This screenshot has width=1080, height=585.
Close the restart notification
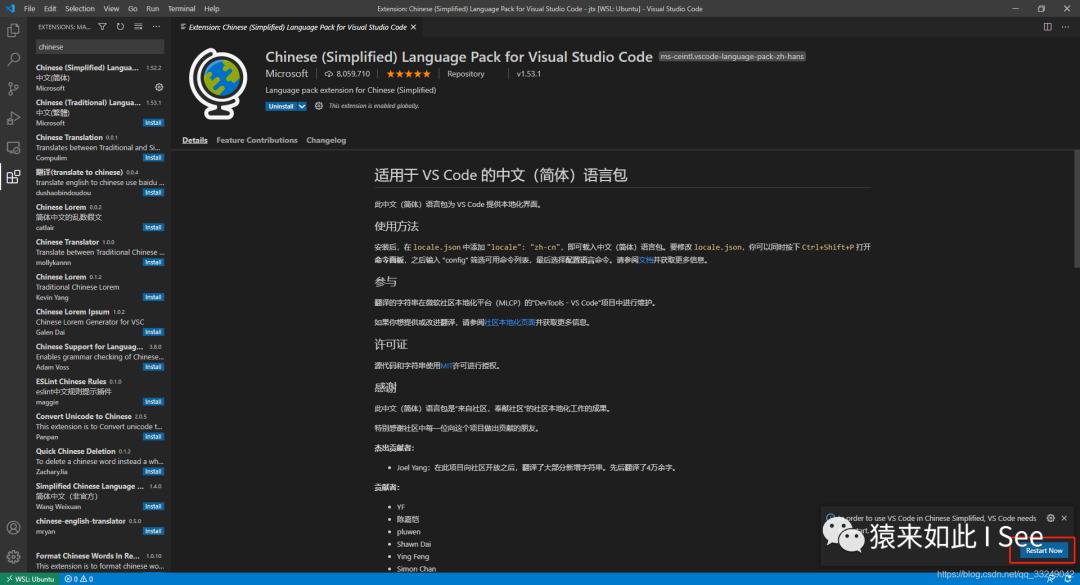tap(1064, 518)
